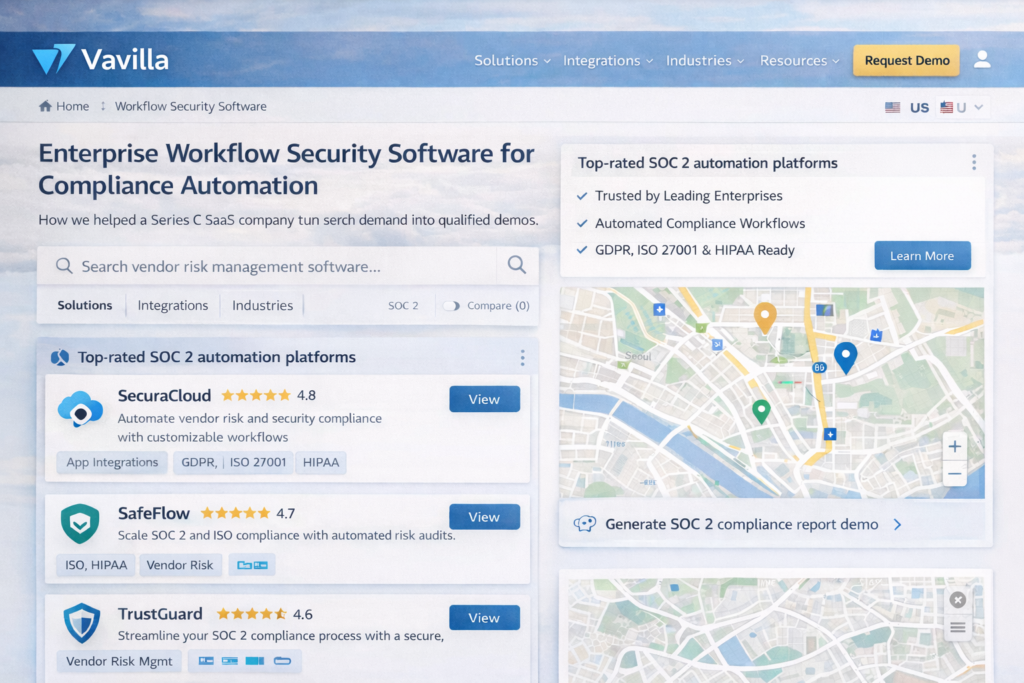Screen dimensions: 1024x683
Task: Switch to the Industries filter tab
Action: point(262,306)
